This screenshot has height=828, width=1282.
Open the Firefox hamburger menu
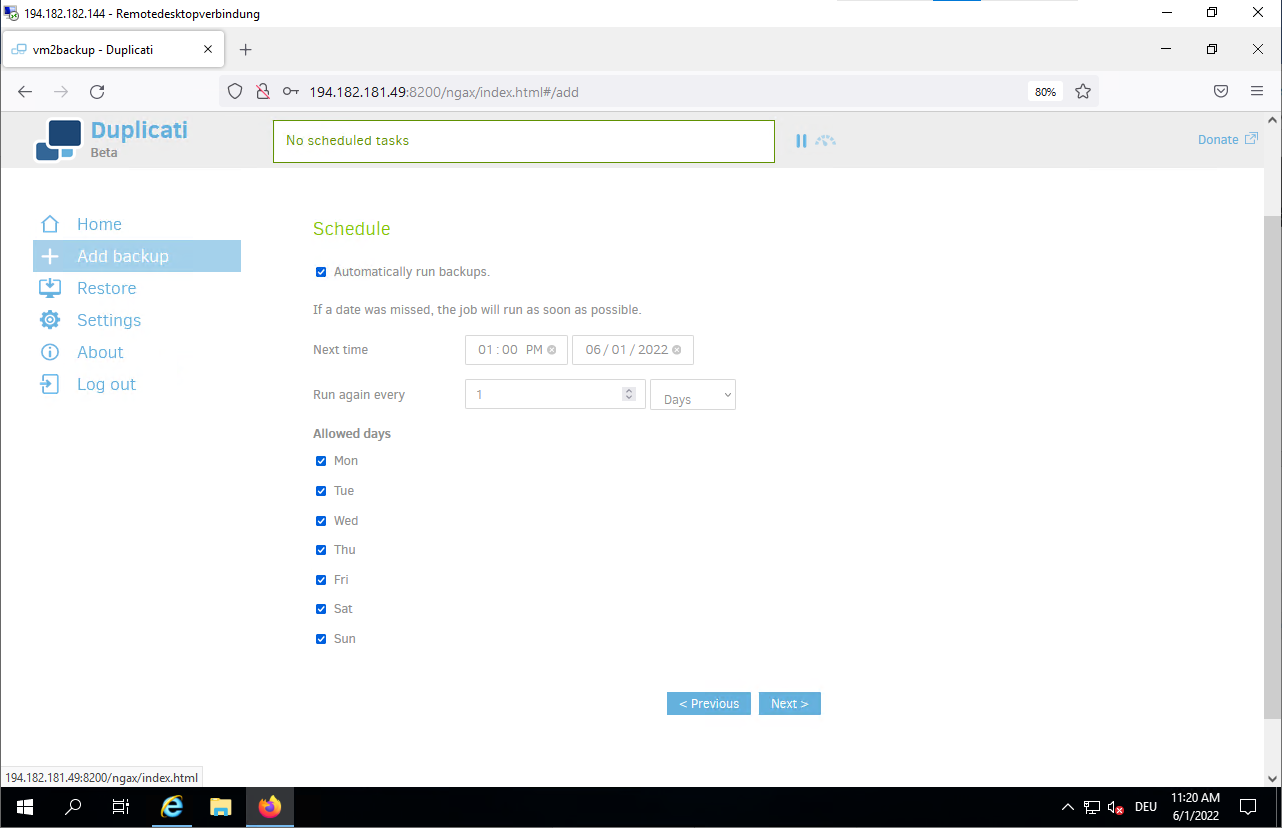[x=1257, y=91]
